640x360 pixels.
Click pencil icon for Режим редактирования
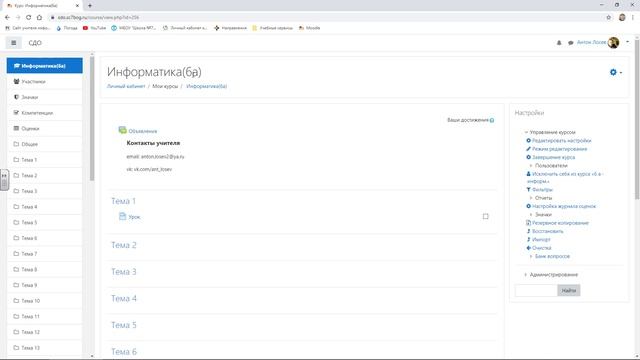pos(529,149)
